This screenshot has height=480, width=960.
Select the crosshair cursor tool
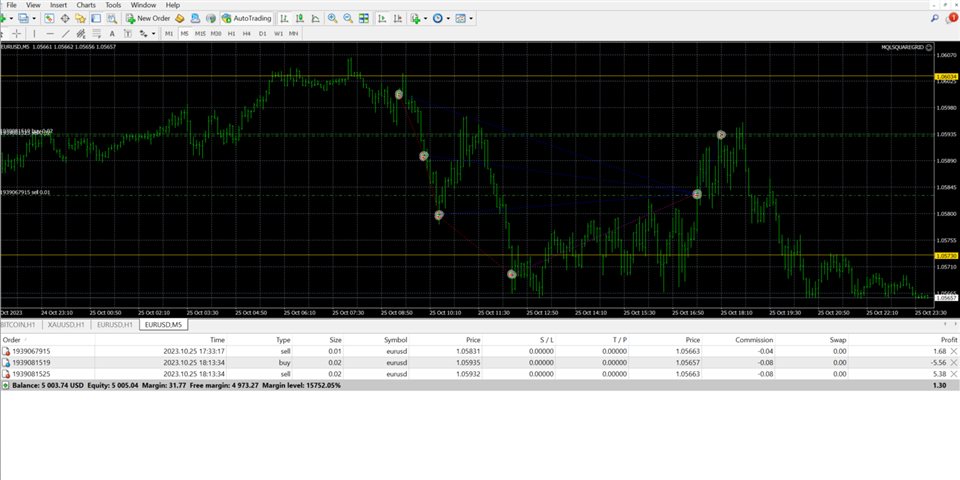[x=17, y=34]
